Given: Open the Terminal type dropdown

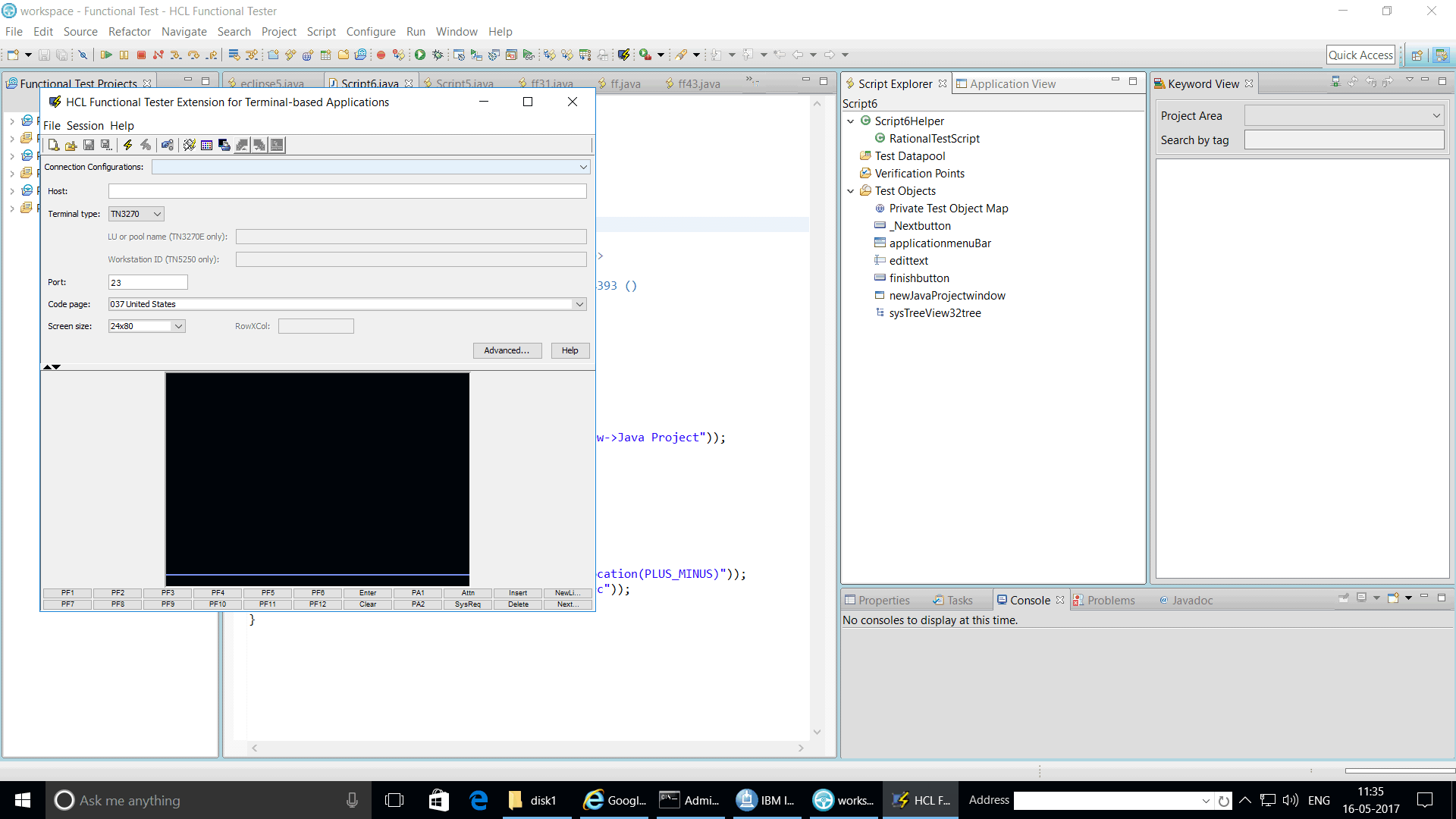Looking at the screenshot, I should click(157, 214).
